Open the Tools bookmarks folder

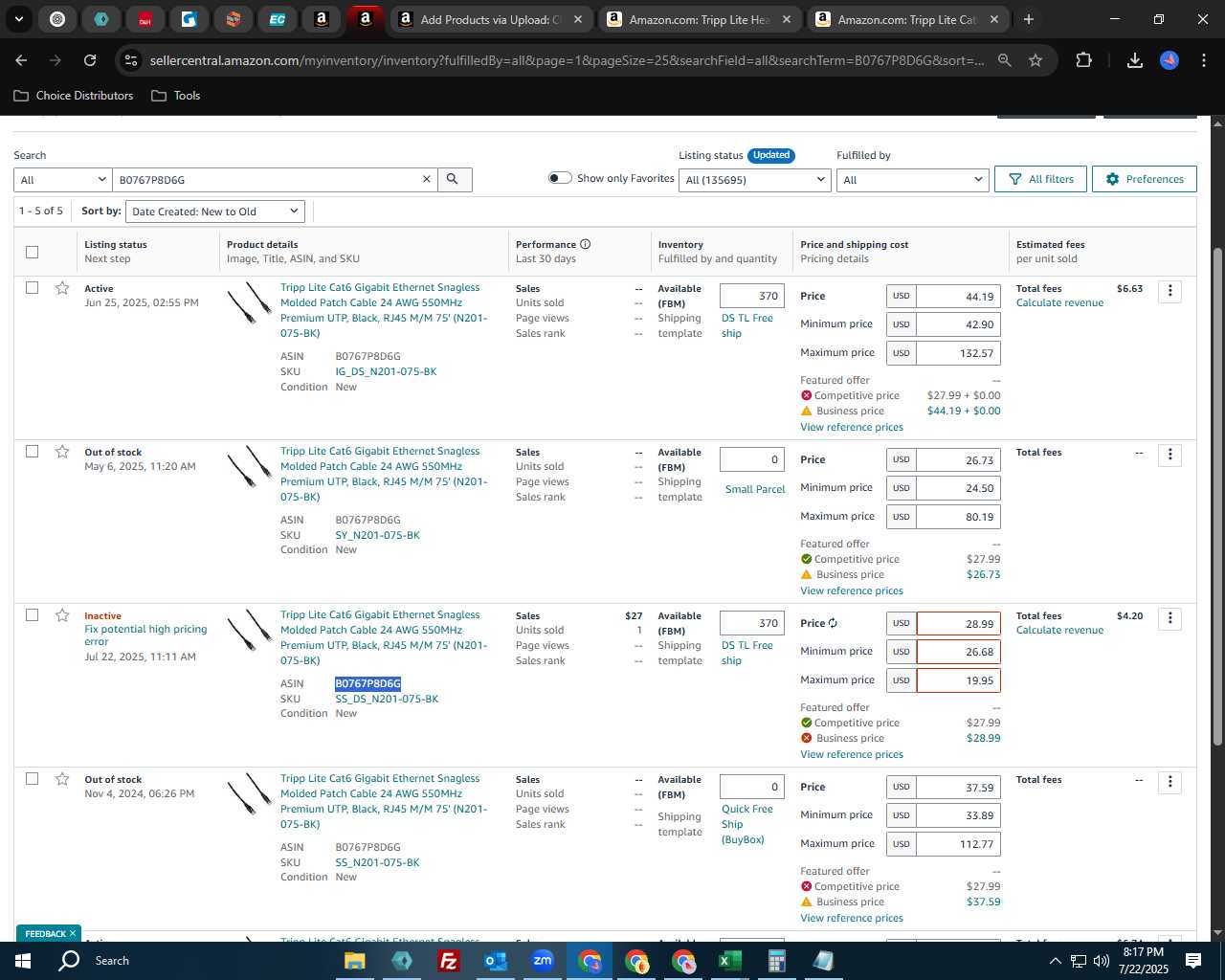[x=176, y=96]
